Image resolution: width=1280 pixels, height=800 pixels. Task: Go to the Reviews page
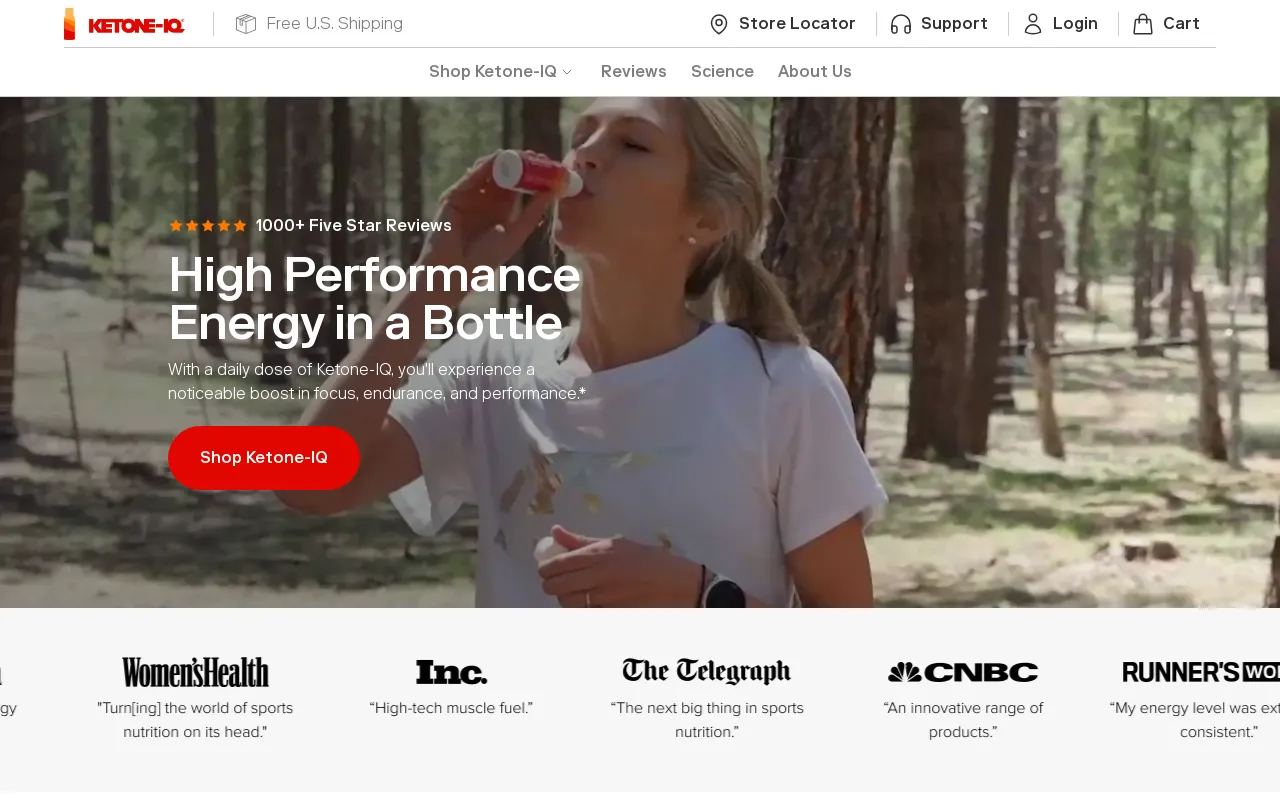click(x=634, y=72)
